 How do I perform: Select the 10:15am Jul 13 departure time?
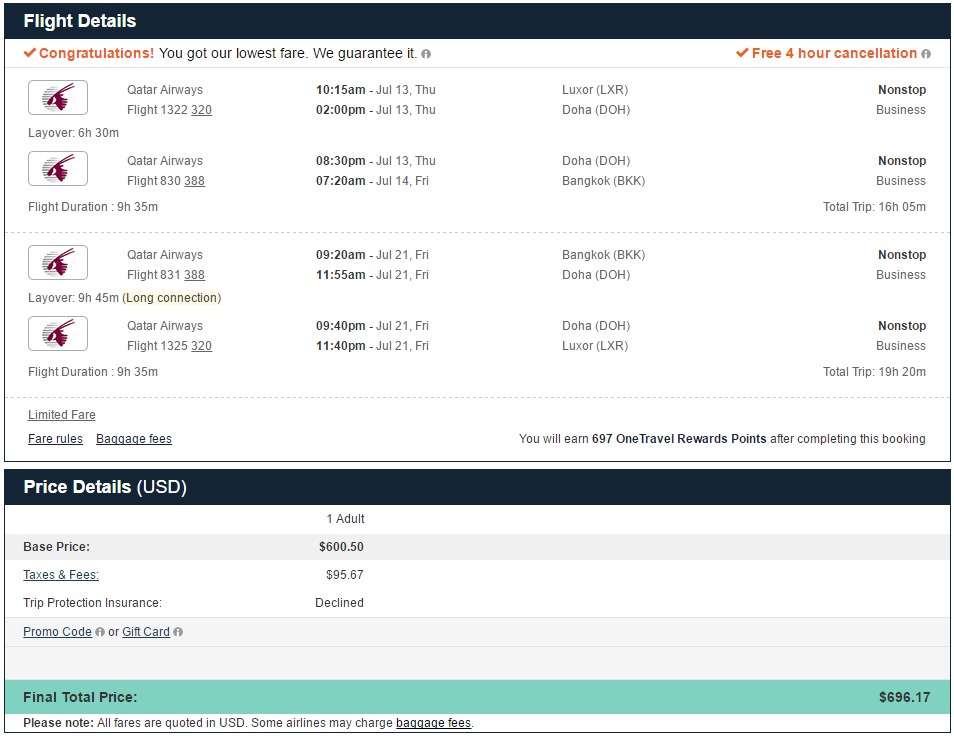click(375, 90)
